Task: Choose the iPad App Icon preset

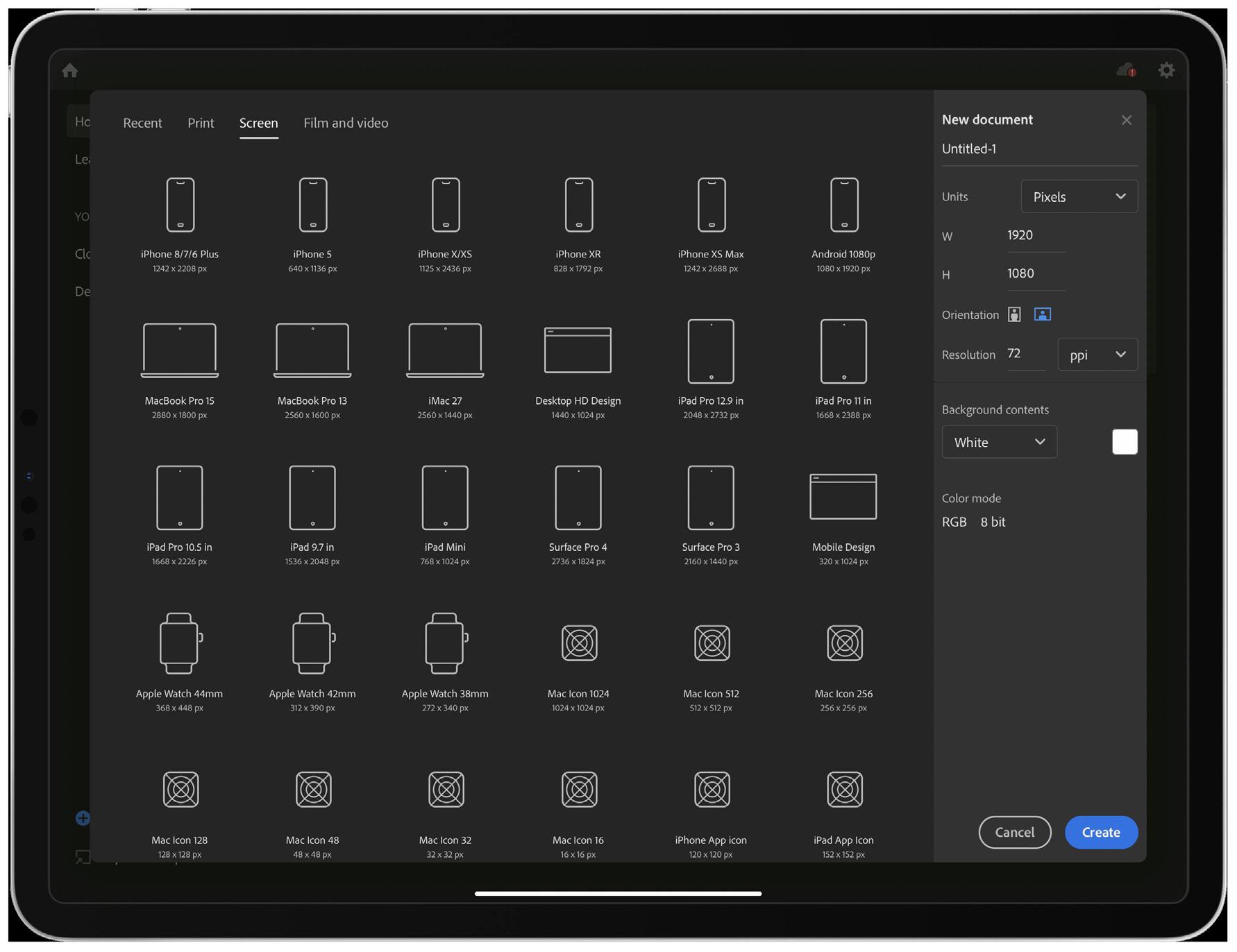Action: 843,815
